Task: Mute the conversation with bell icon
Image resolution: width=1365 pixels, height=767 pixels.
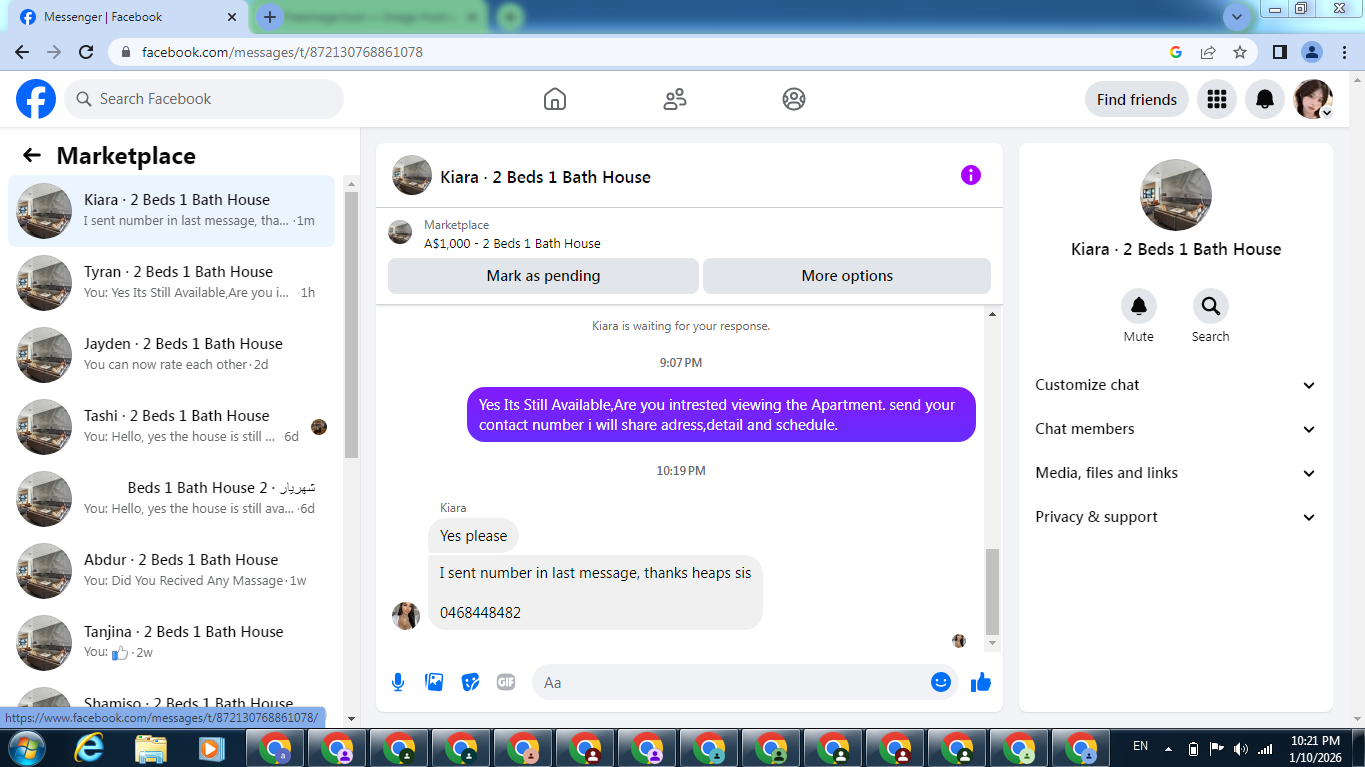Action: tap(1138, 306)
